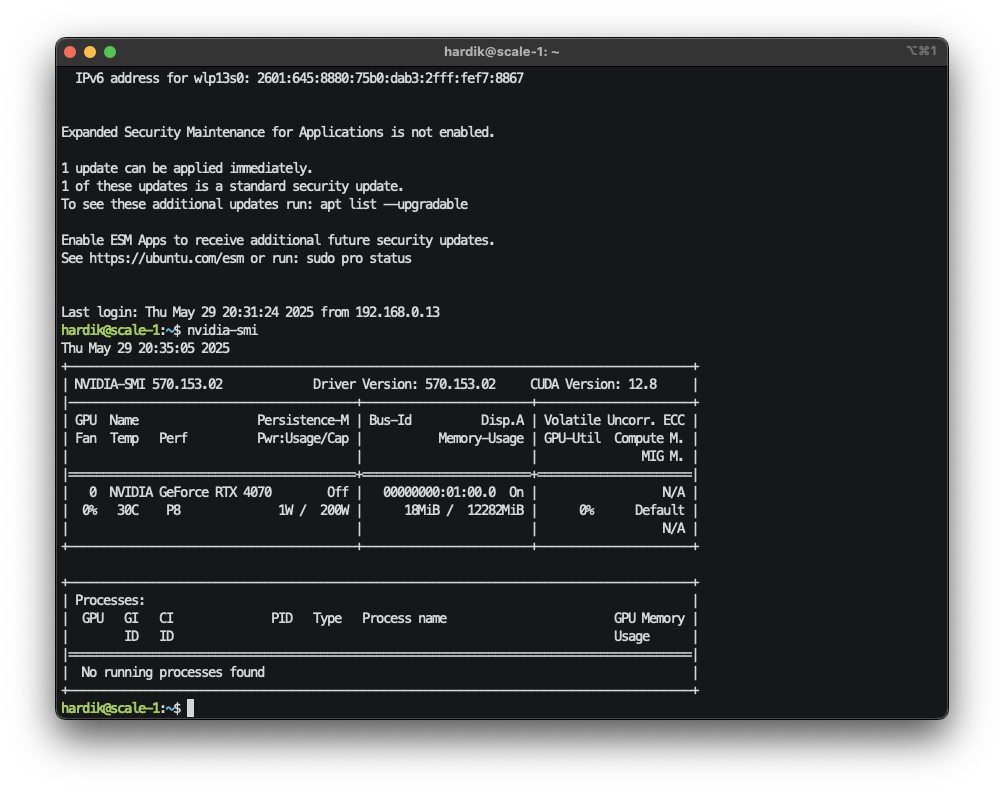Click the 'Process name' column header
The width and height of the screenshot is (1004, 793).
click(405, 618)
